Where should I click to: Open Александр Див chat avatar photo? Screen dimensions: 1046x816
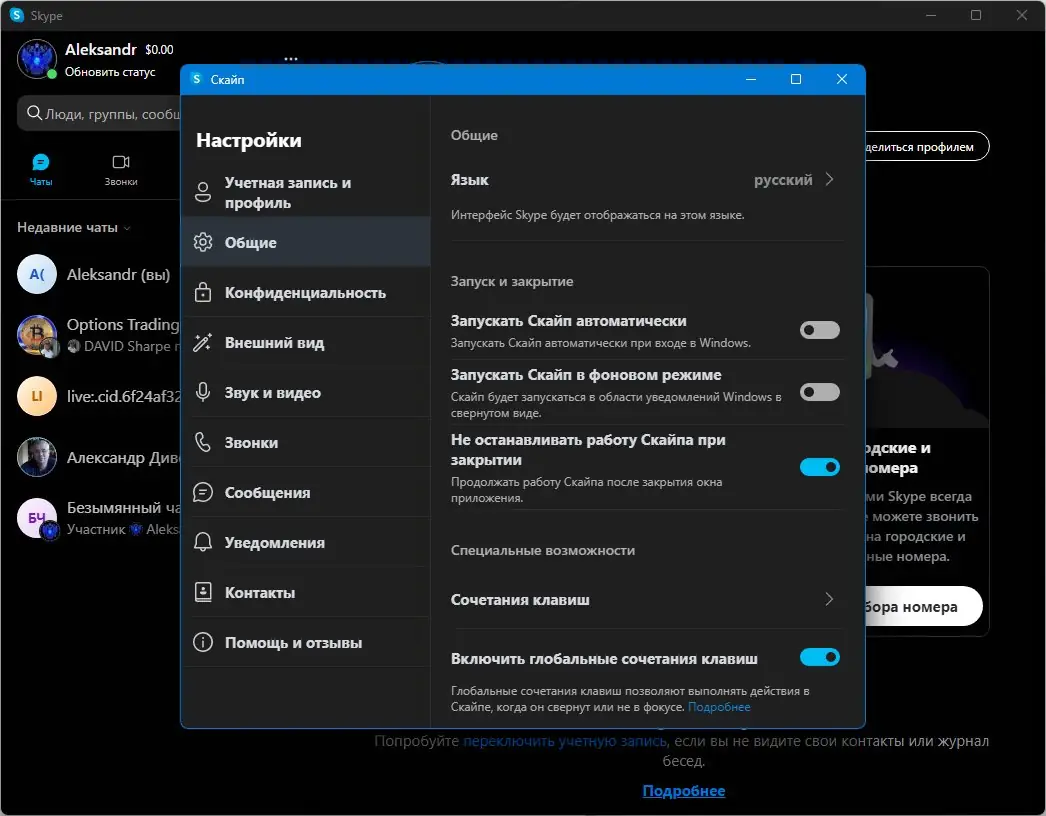pyautogui.click(x=37, y=457)
